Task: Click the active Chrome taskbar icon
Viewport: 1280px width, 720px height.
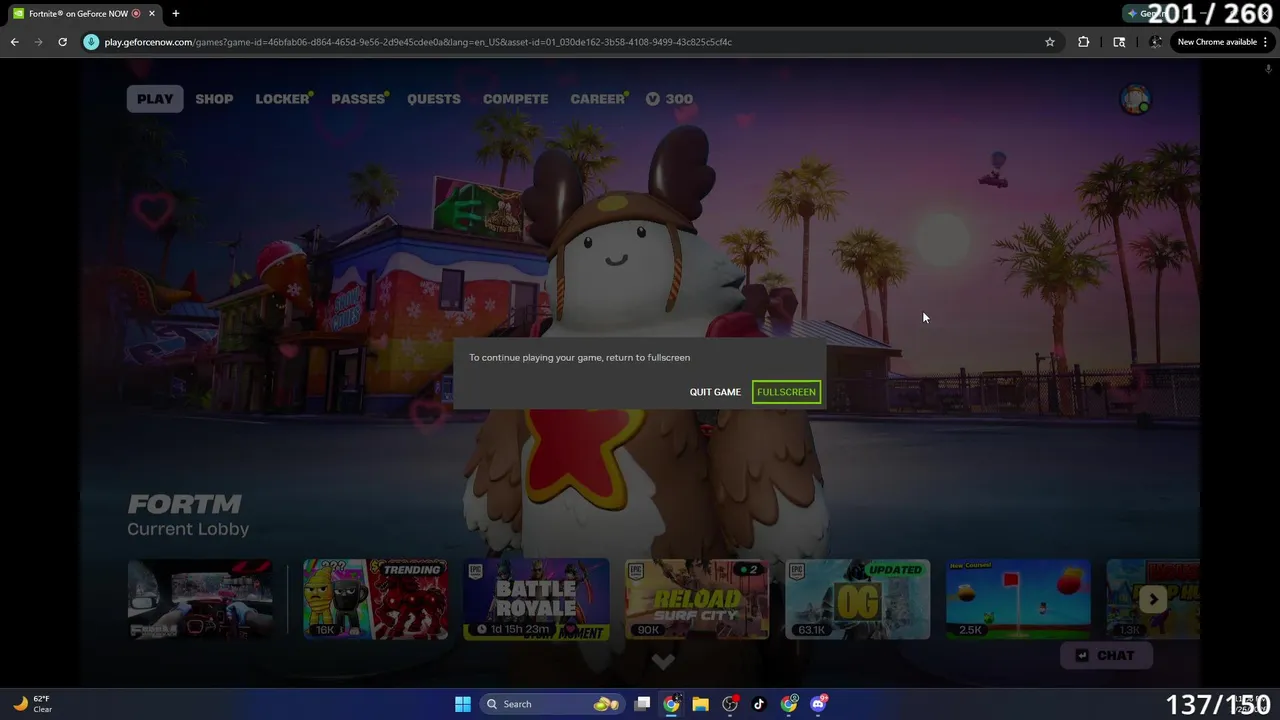Action: pyautogui.click(x=671, y=704)
